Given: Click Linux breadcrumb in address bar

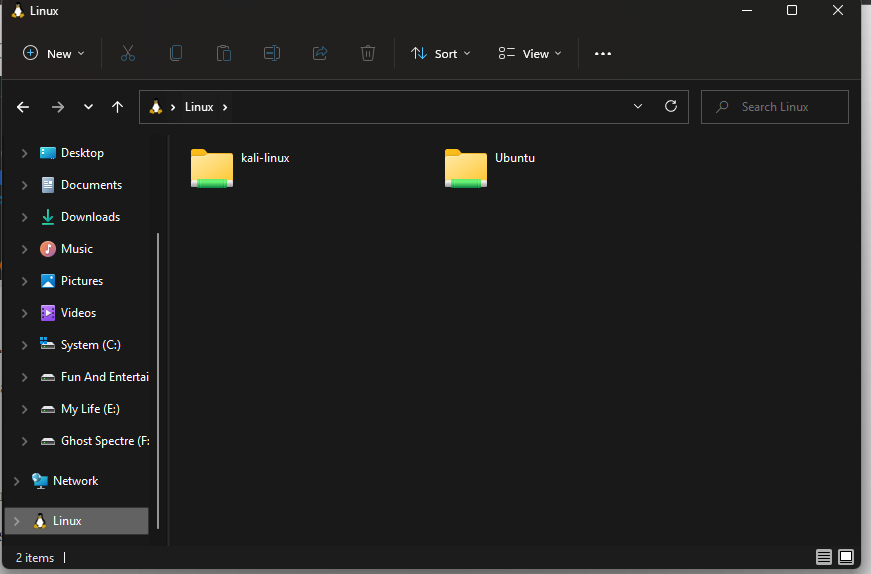Looking at the screenshot, I should (199, 107).
